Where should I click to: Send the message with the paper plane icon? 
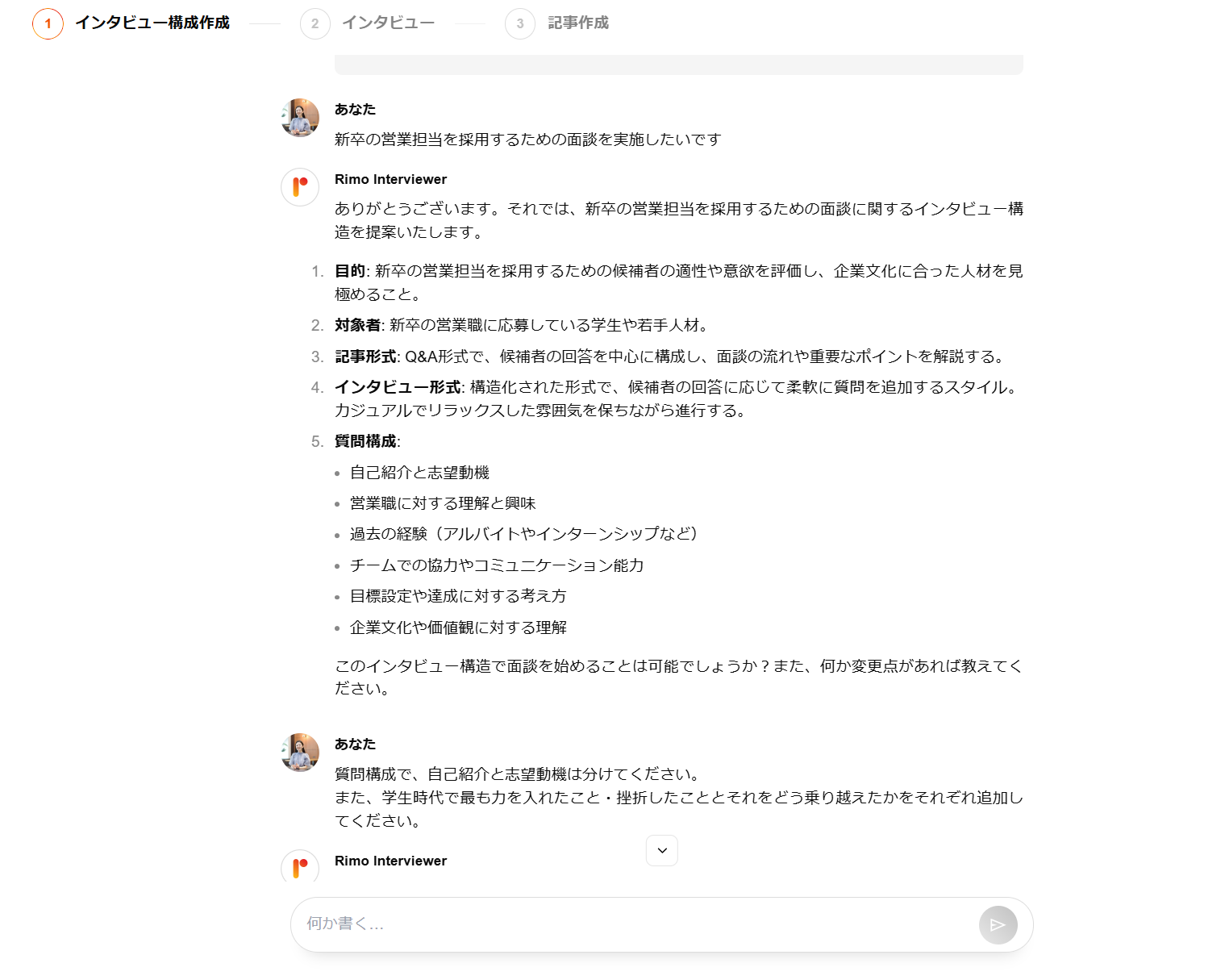998,925
